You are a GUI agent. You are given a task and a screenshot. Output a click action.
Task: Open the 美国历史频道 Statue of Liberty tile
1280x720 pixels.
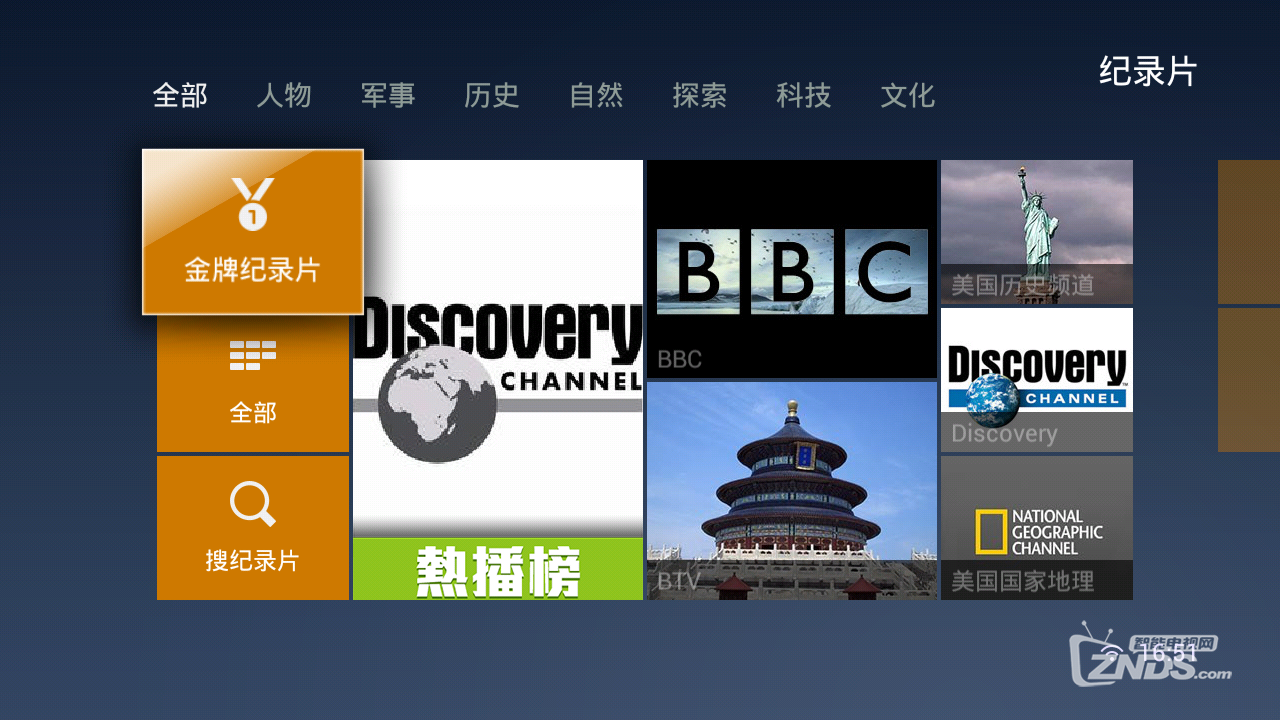pos(1037,232)
